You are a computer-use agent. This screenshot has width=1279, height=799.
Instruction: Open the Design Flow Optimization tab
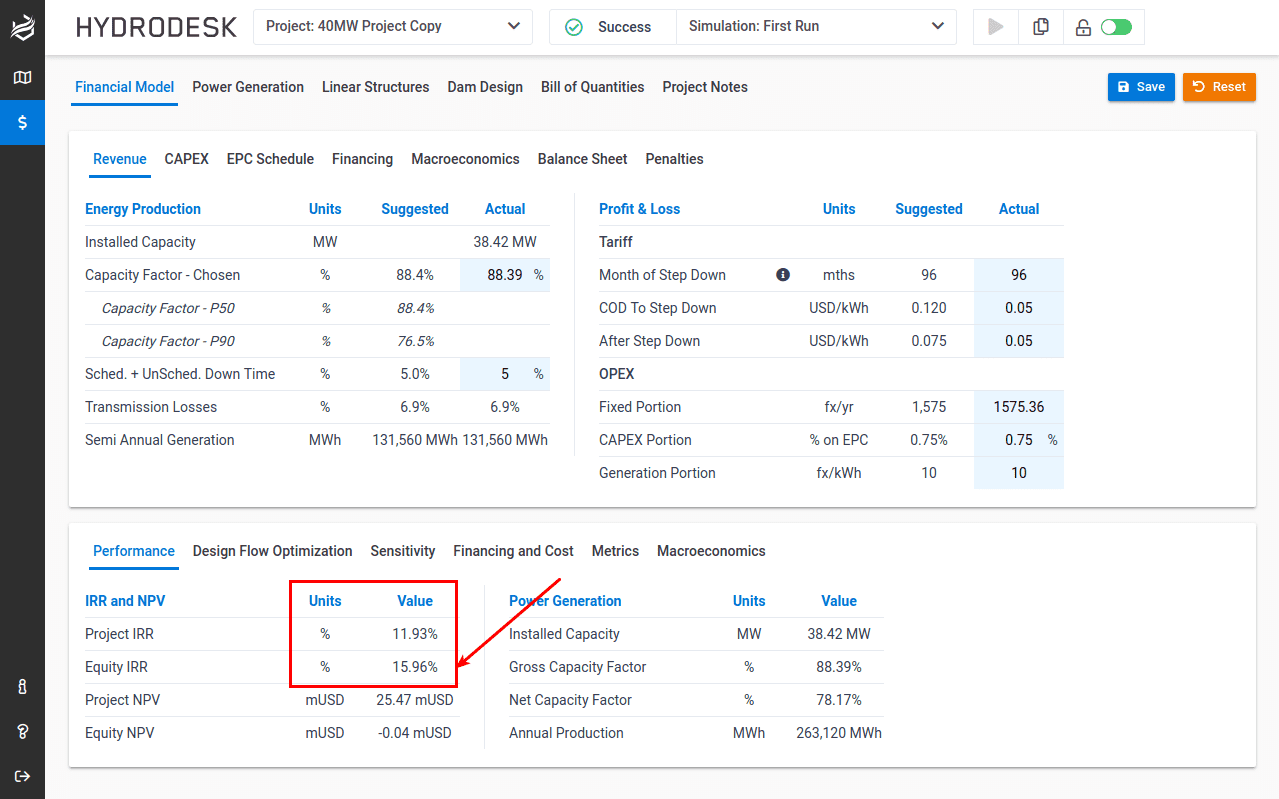click(x=273, y=551)
